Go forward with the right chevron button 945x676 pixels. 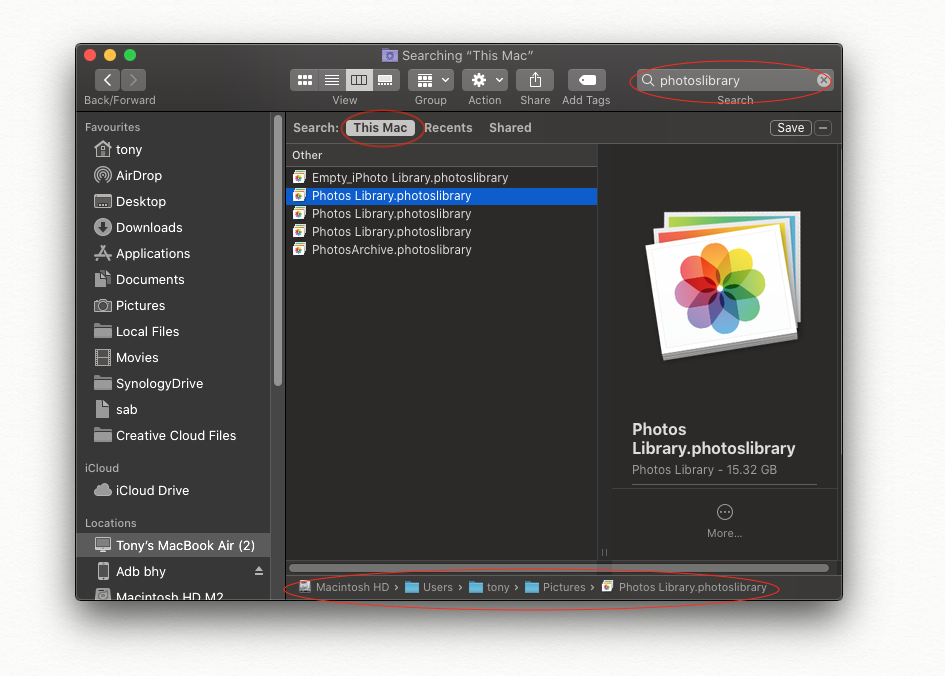pyautogui.click(x=133, y=80)
